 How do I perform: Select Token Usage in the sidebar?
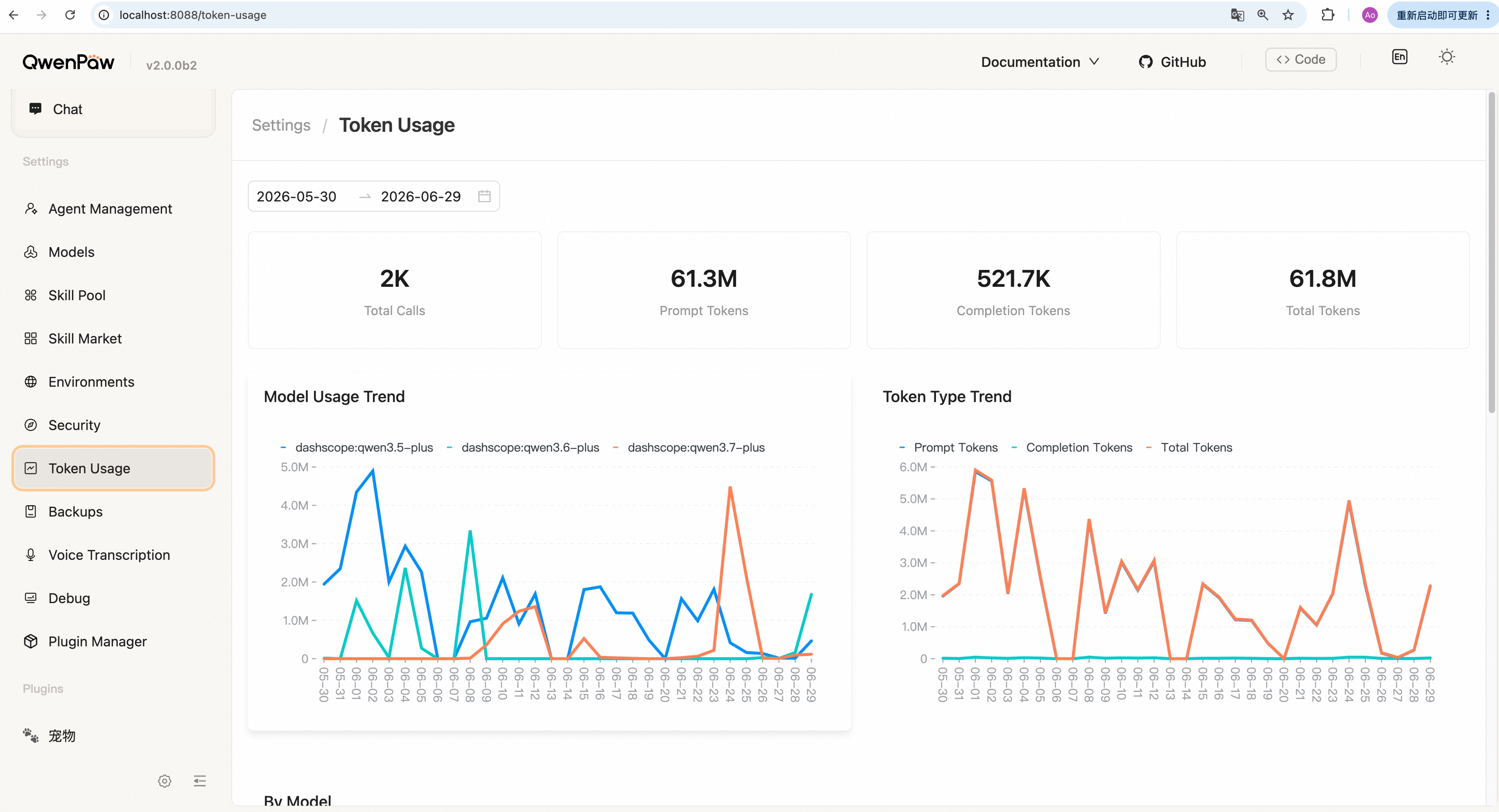pyautogui.click(x=113, y=468)
